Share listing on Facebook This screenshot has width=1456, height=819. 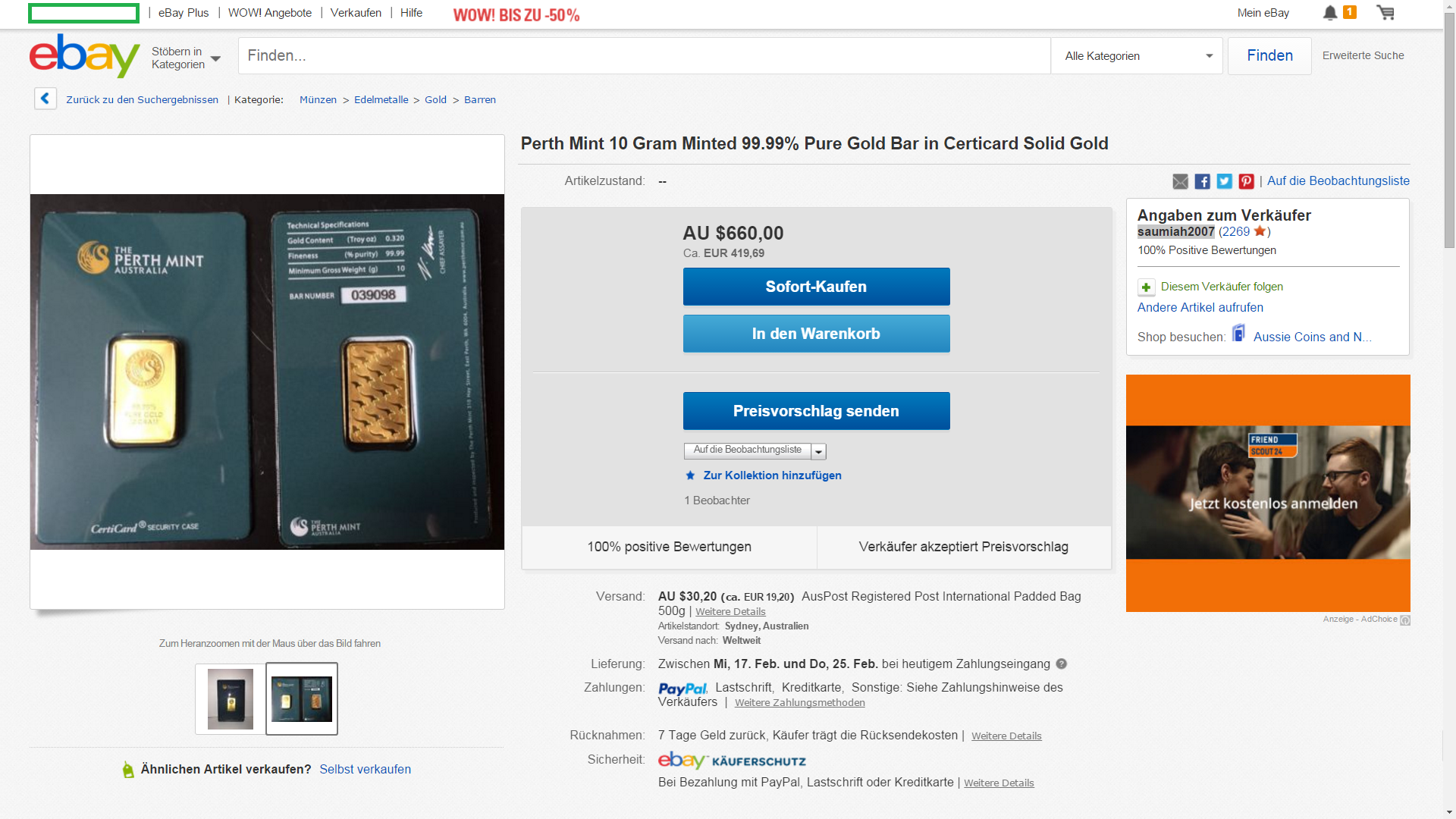1202,181
